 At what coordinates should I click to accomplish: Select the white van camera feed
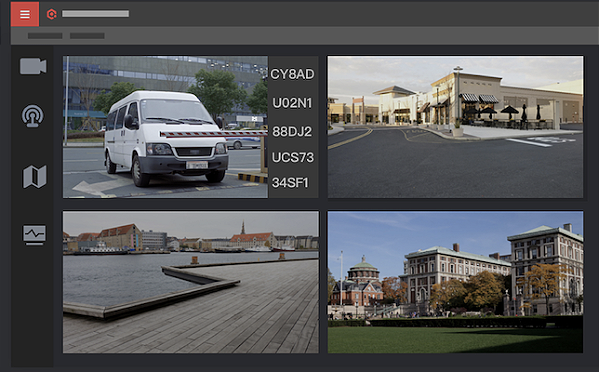(165, 127)
